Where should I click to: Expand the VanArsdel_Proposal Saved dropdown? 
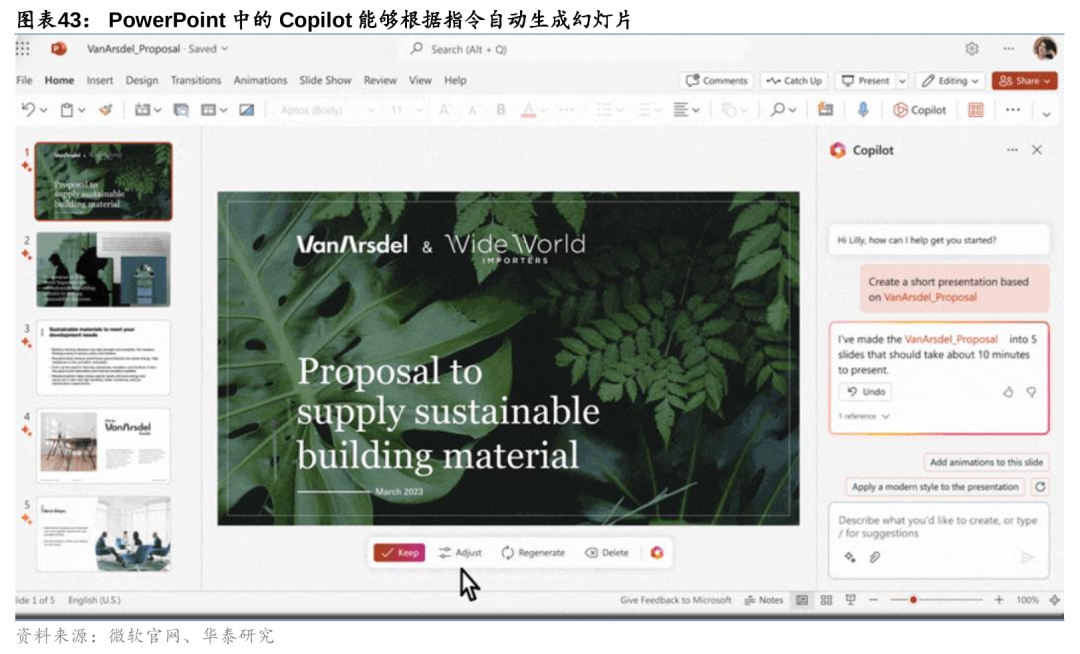(x=225, y=49)
